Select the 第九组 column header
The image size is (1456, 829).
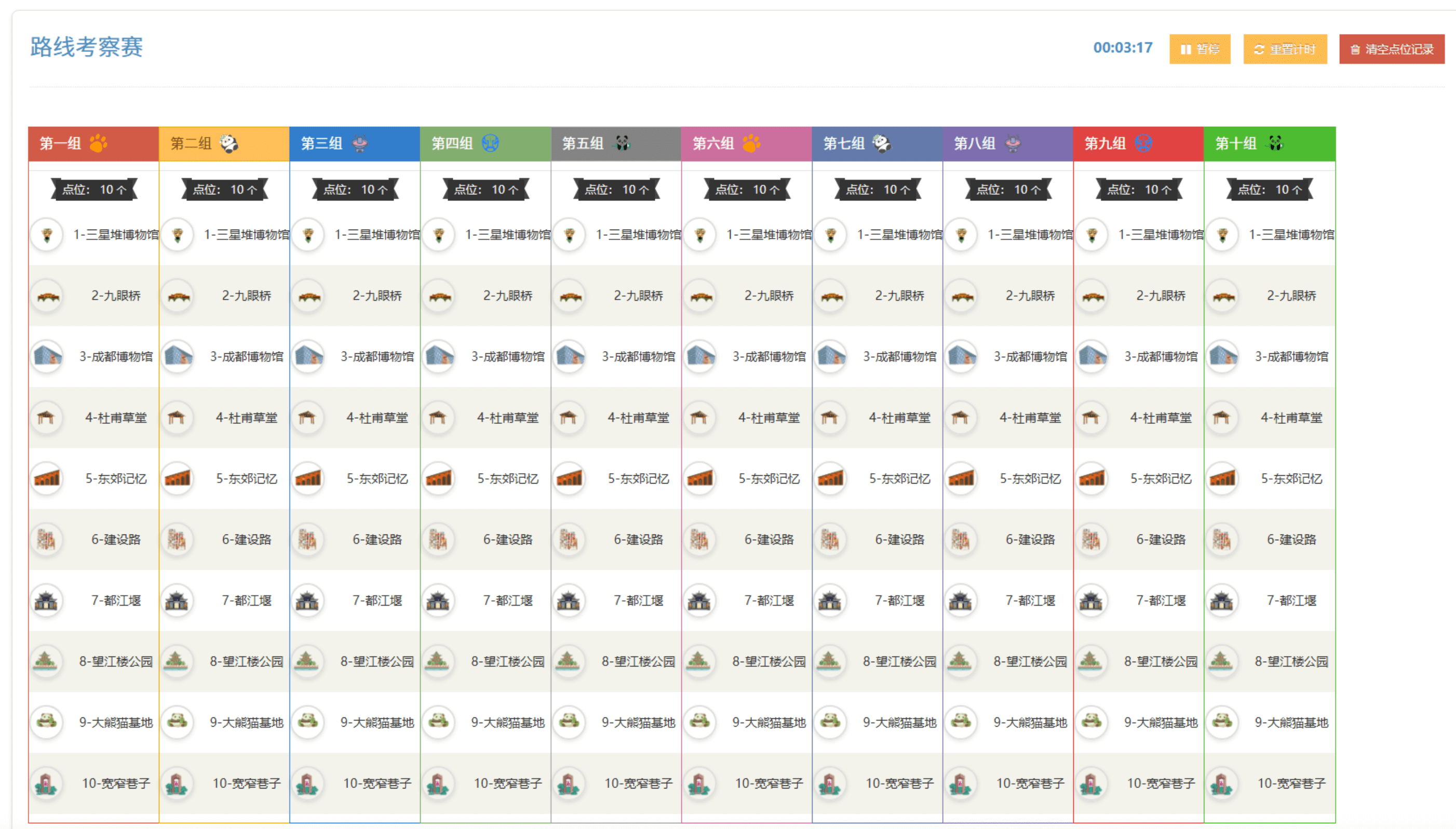(x=1106, y=143)
